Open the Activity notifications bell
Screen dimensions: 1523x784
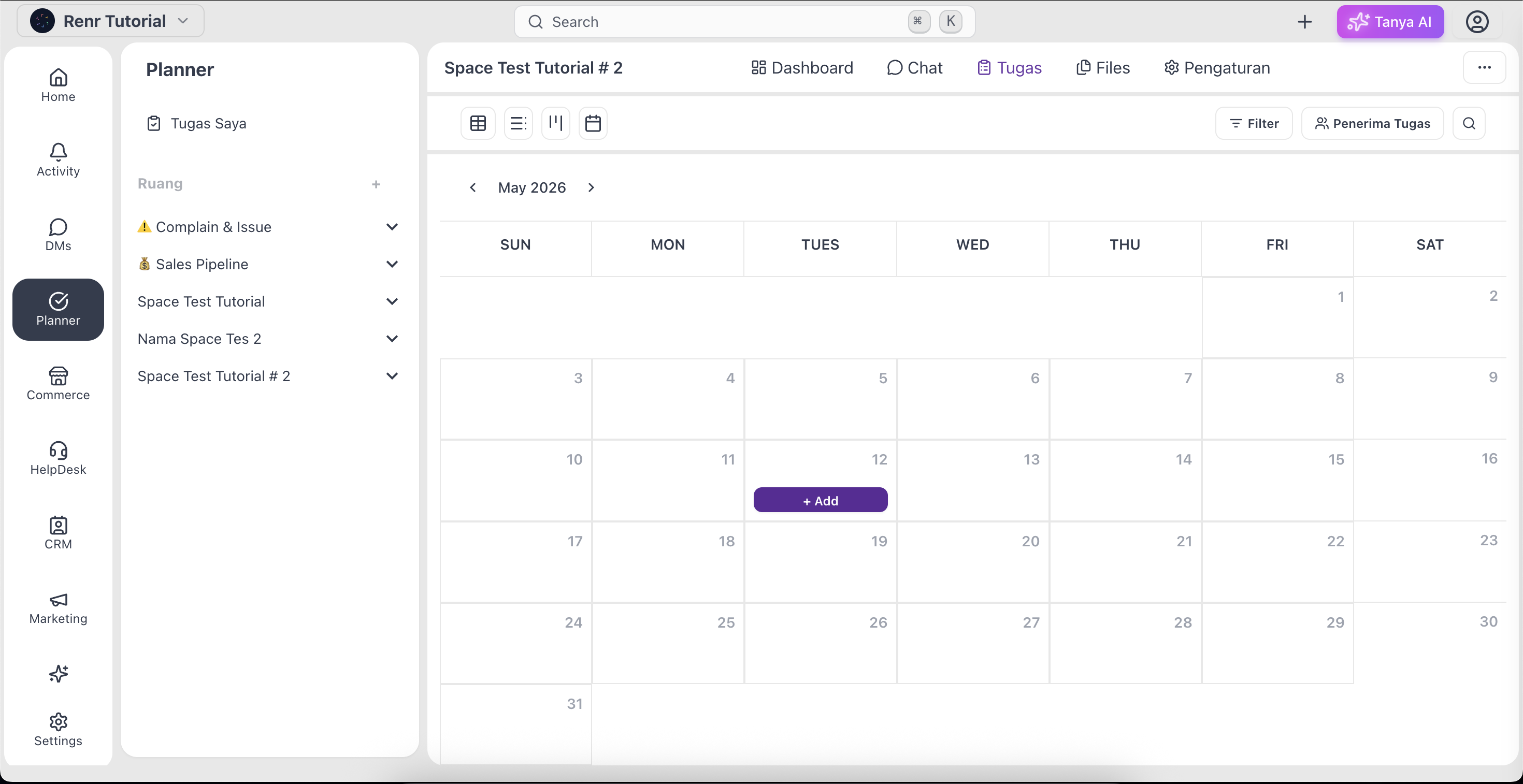[x=58, y=160]
